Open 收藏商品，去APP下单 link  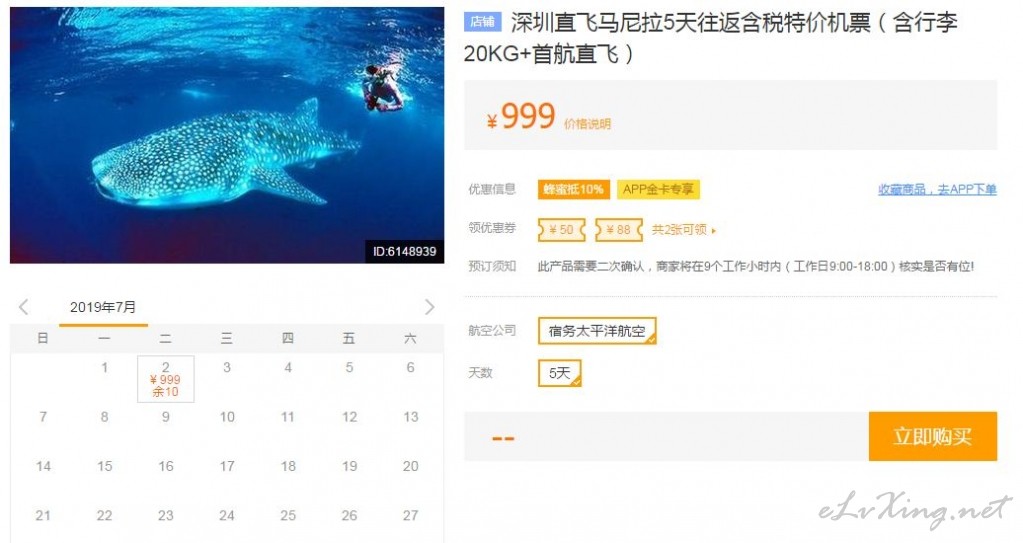(x=938, y=189)
